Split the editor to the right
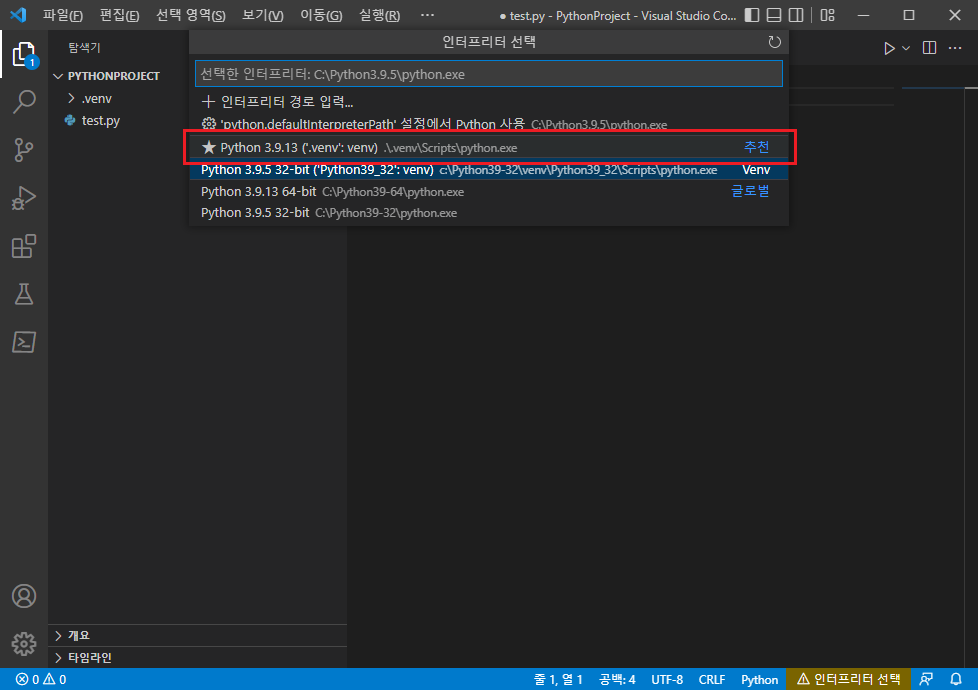The height and width of the screenshot is (690, 978). pos(929,48)
